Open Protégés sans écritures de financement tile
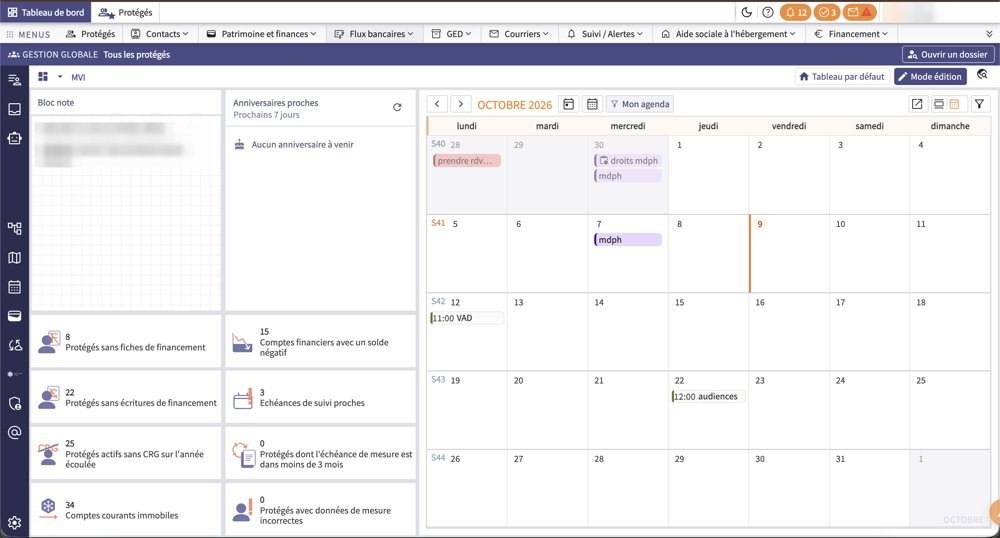The height and width of the screenshot is (538, 1000). click(126, 398)
